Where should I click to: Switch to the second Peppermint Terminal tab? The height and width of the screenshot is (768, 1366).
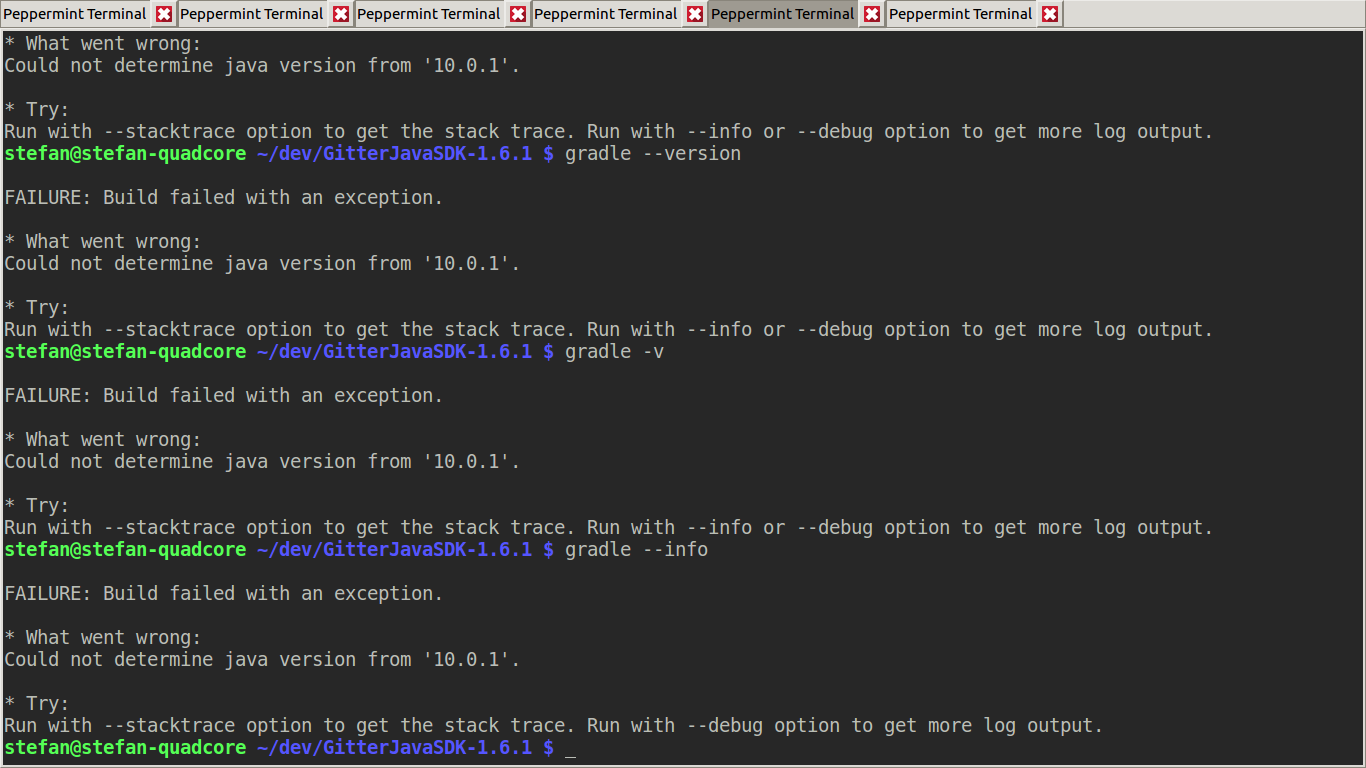pos(251,14)
